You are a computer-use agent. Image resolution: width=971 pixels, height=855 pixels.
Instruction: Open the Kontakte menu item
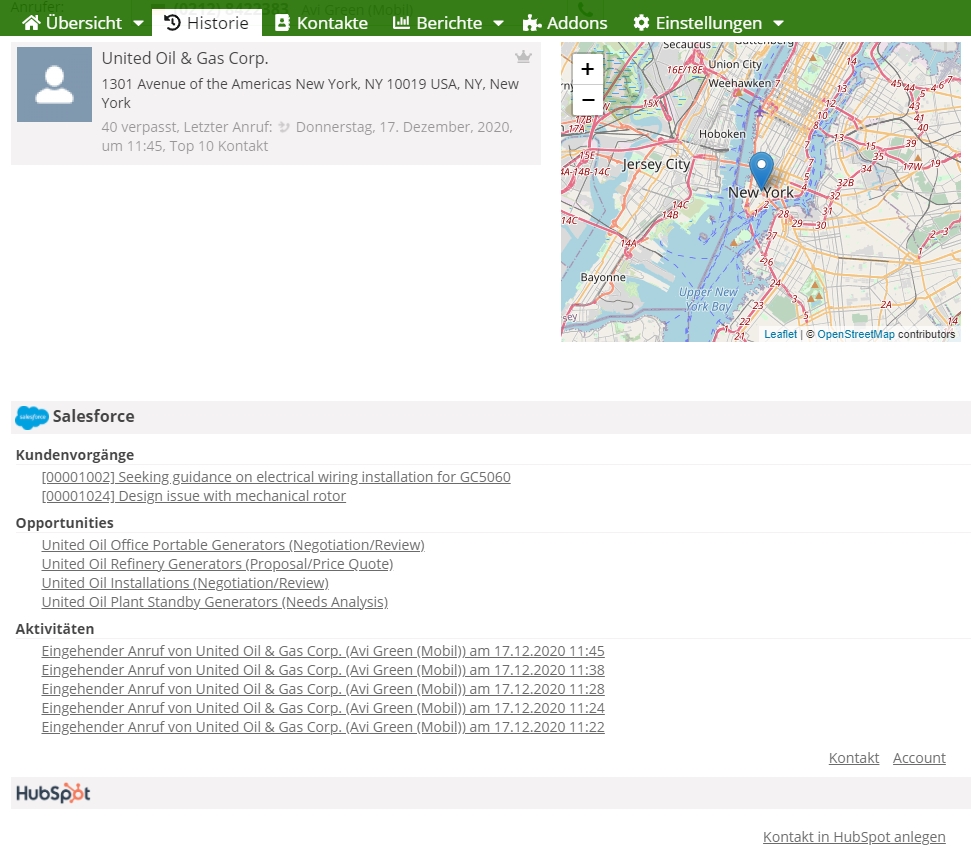[321, 22]
